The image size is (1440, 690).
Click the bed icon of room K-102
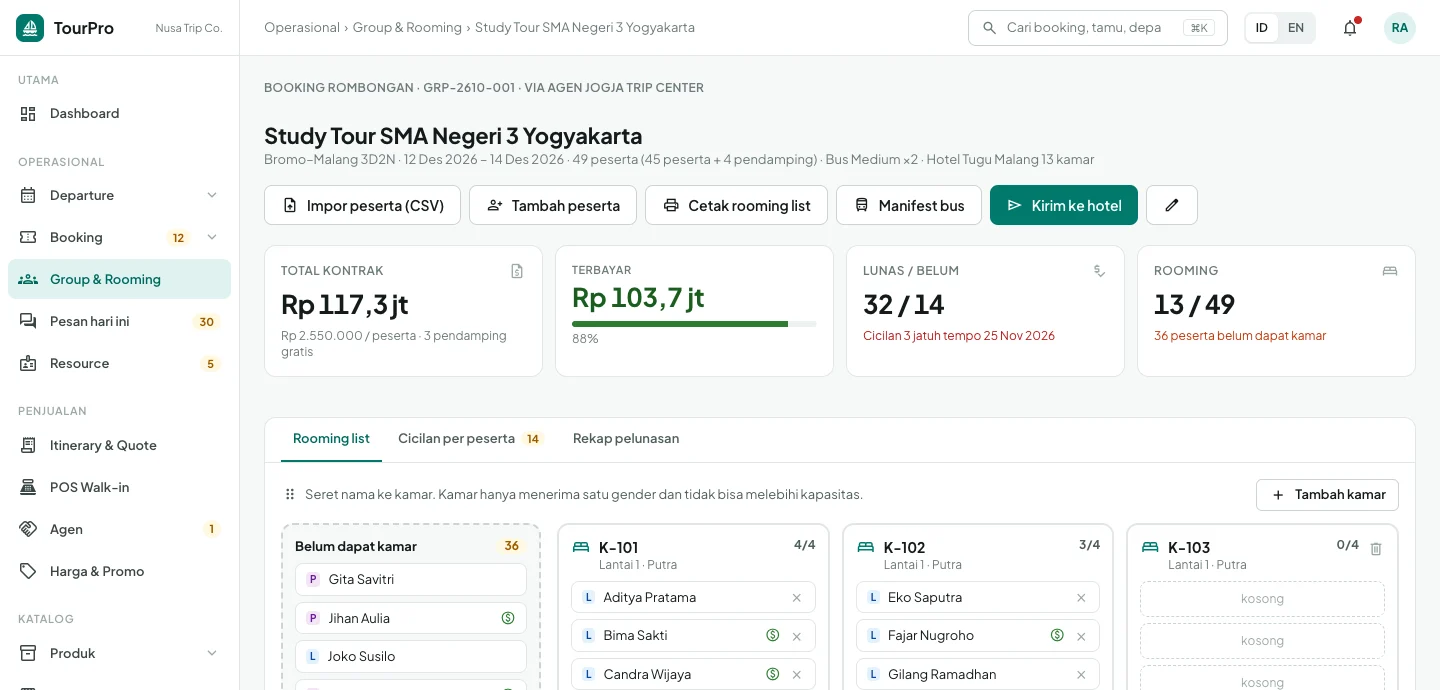[x=866, y=547]
